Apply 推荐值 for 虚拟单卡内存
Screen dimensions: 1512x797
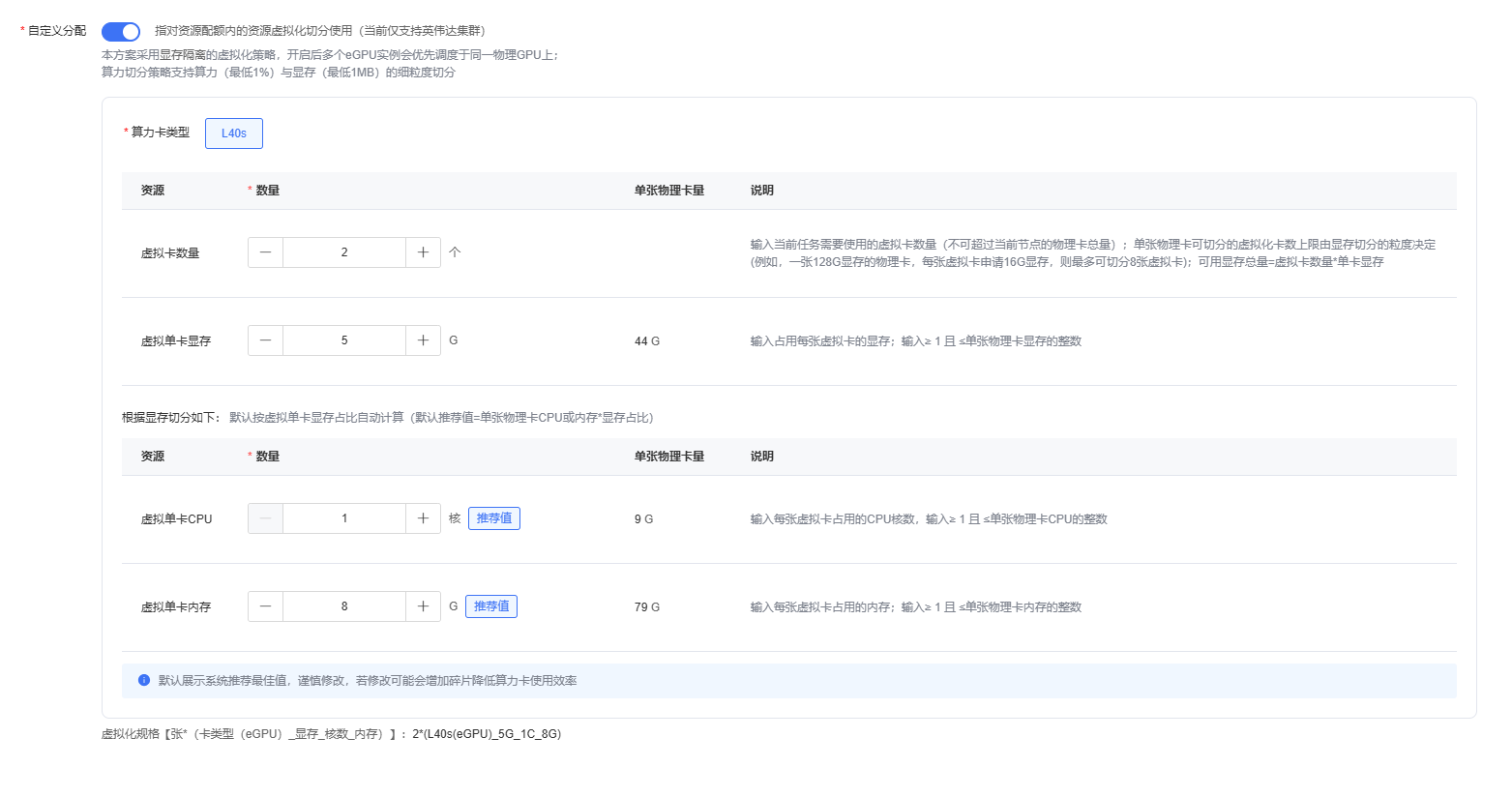coord(491,606)
